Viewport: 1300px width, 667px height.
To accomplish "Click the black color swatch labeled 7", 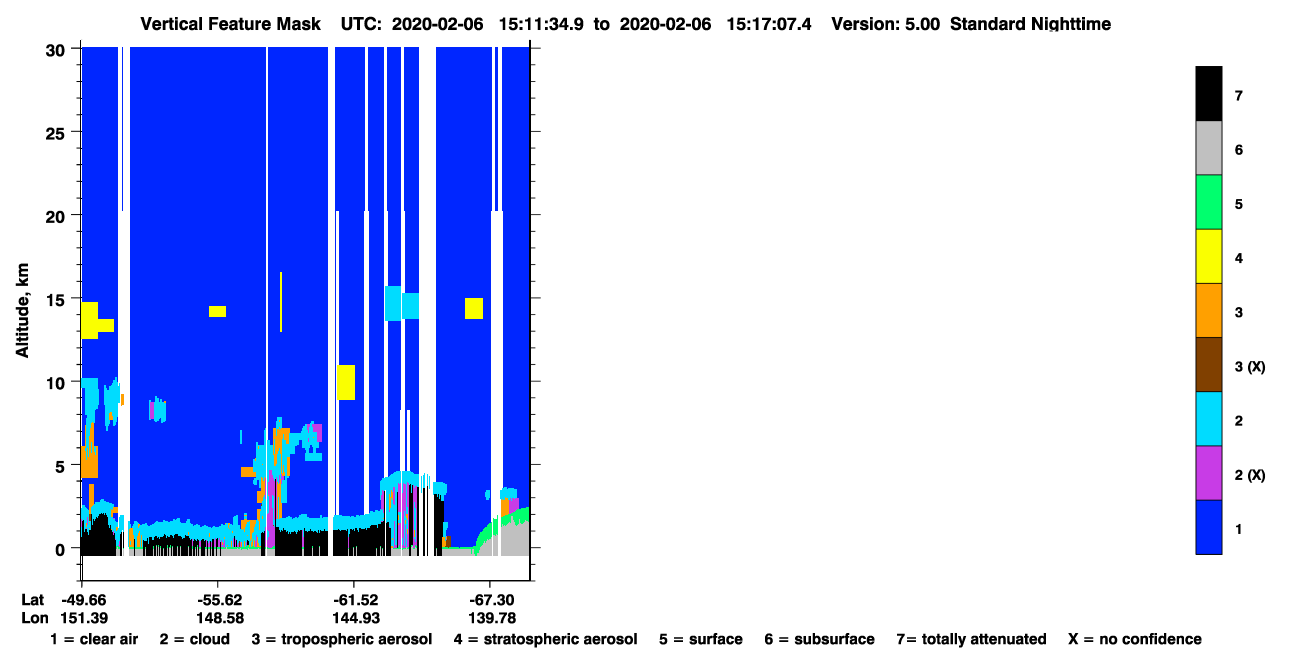I will pyautogui.click(x=1208, y=94).
